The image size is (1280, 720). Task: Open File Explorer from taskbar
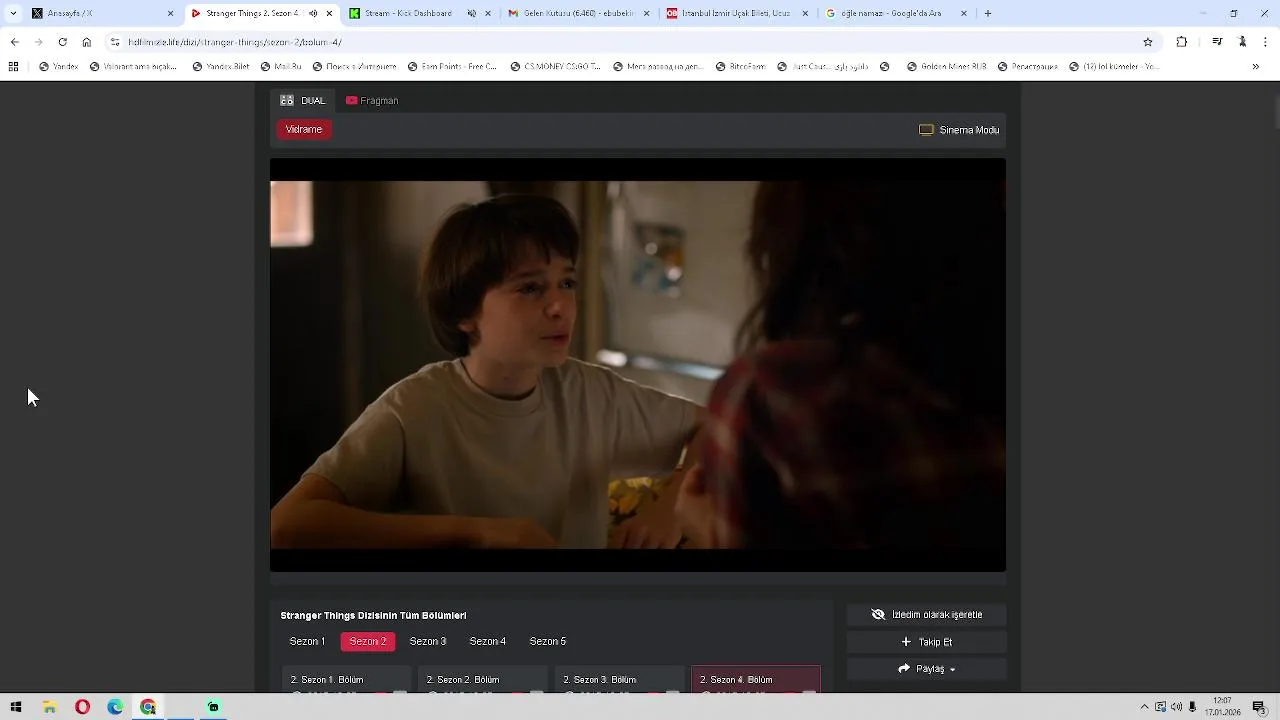(49, 707)
